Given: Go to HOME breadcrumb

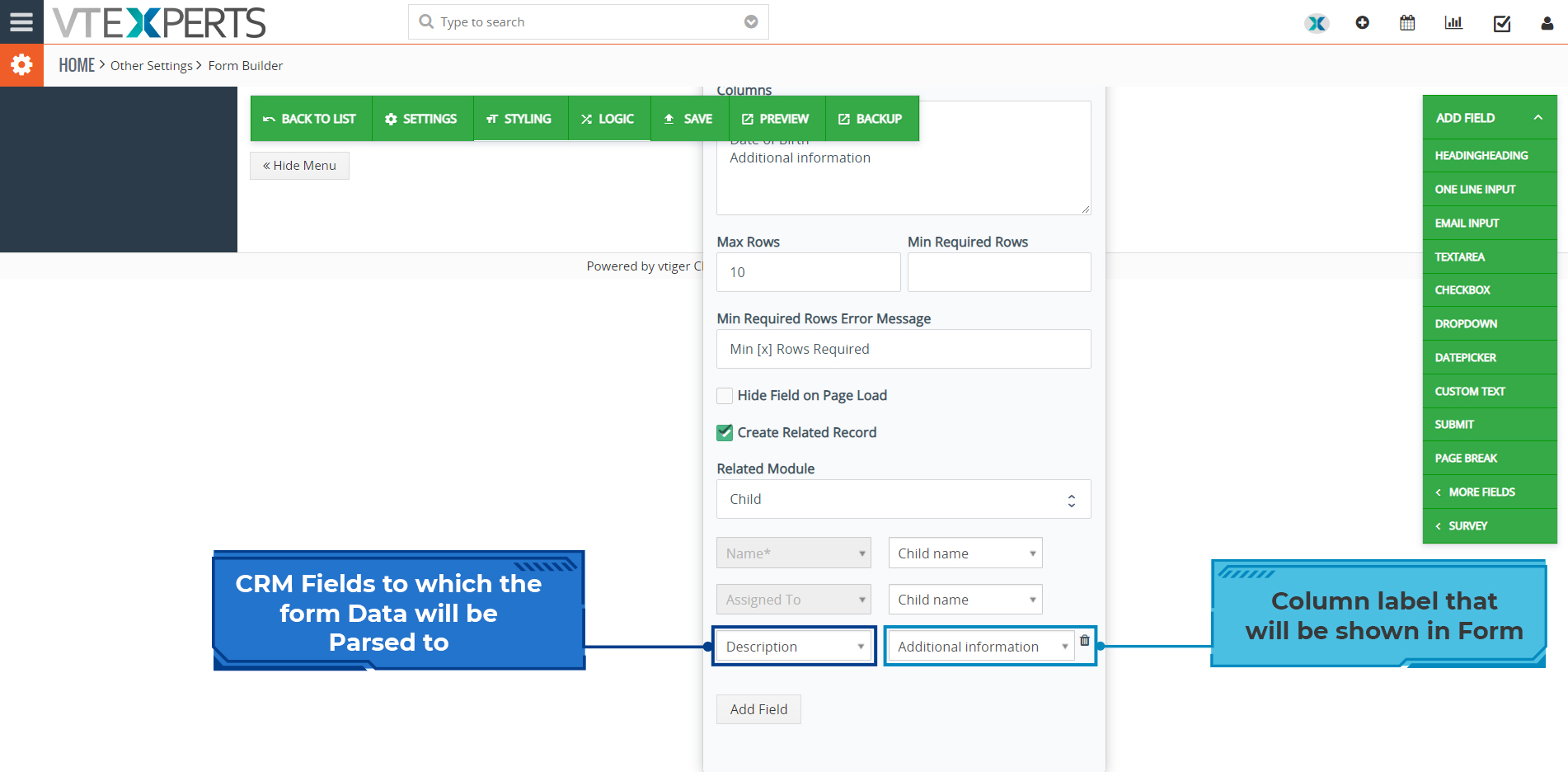Looking at the screenshot, I should pos(77,65).
